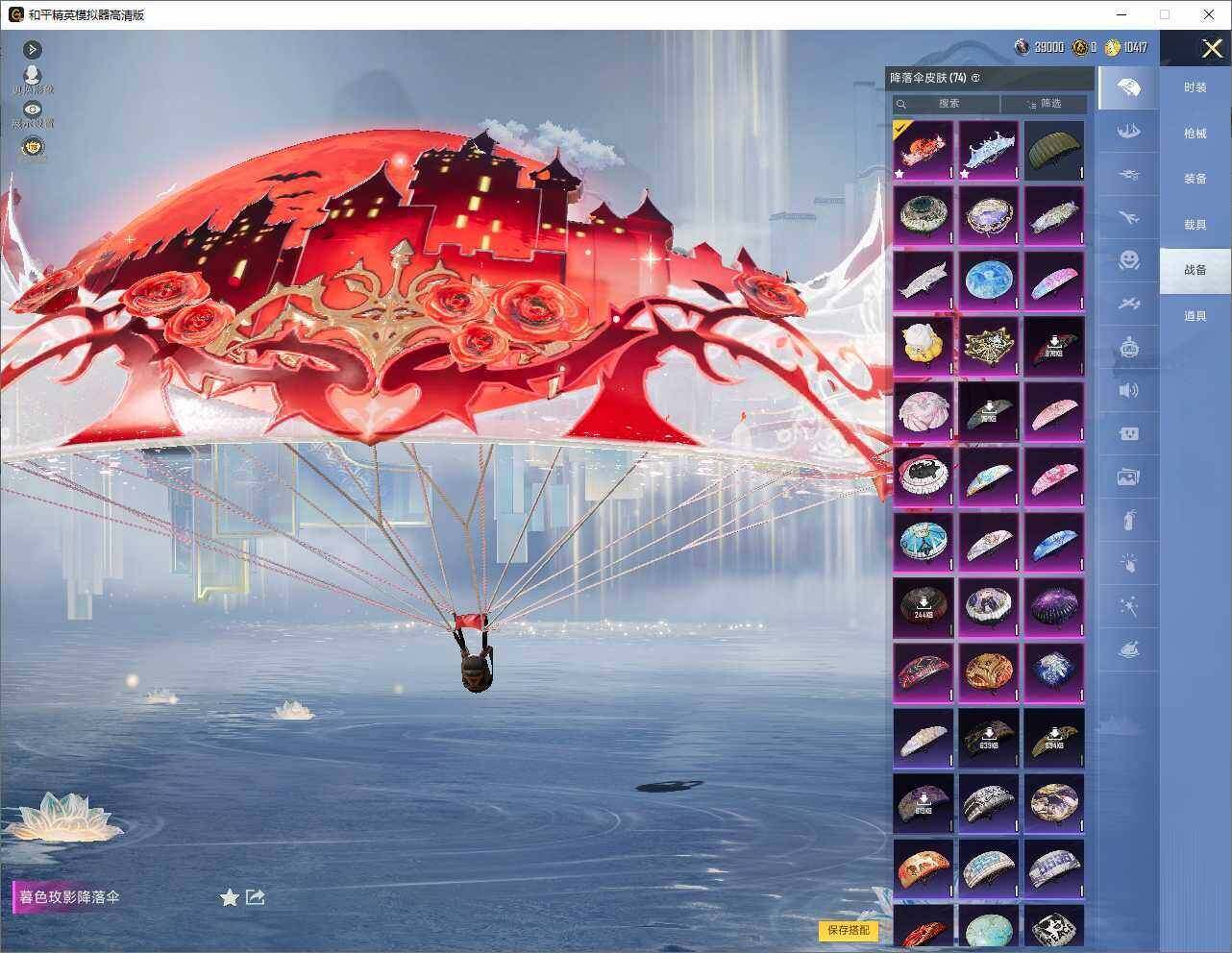Open the wingsuit category icon in sidebar
Screen dimensions: 1232x953
click(x=1129, y=131)
